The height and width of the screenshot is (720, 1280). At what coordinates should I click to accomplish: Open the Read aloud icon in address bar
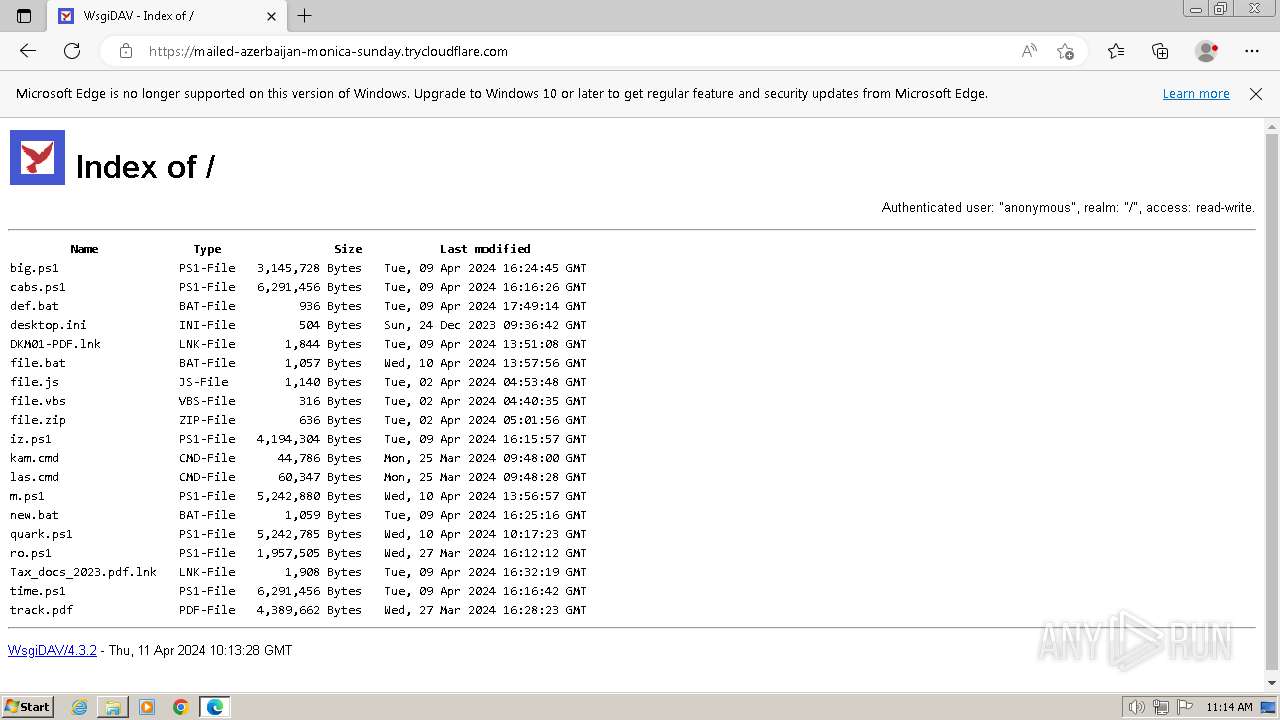1029,51
